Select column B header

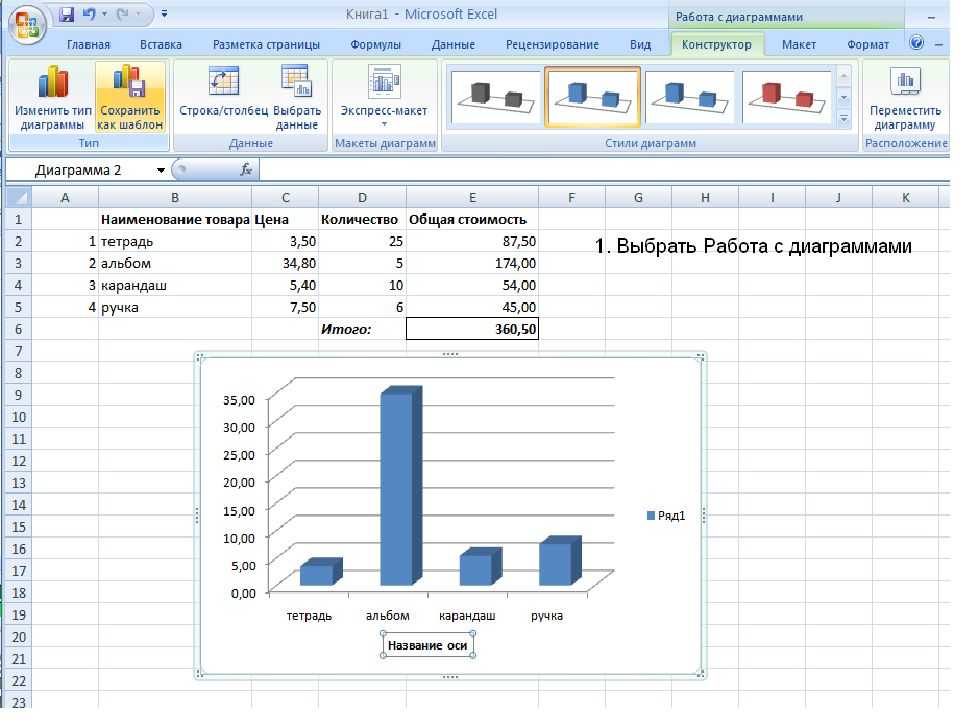click(174, 197)
